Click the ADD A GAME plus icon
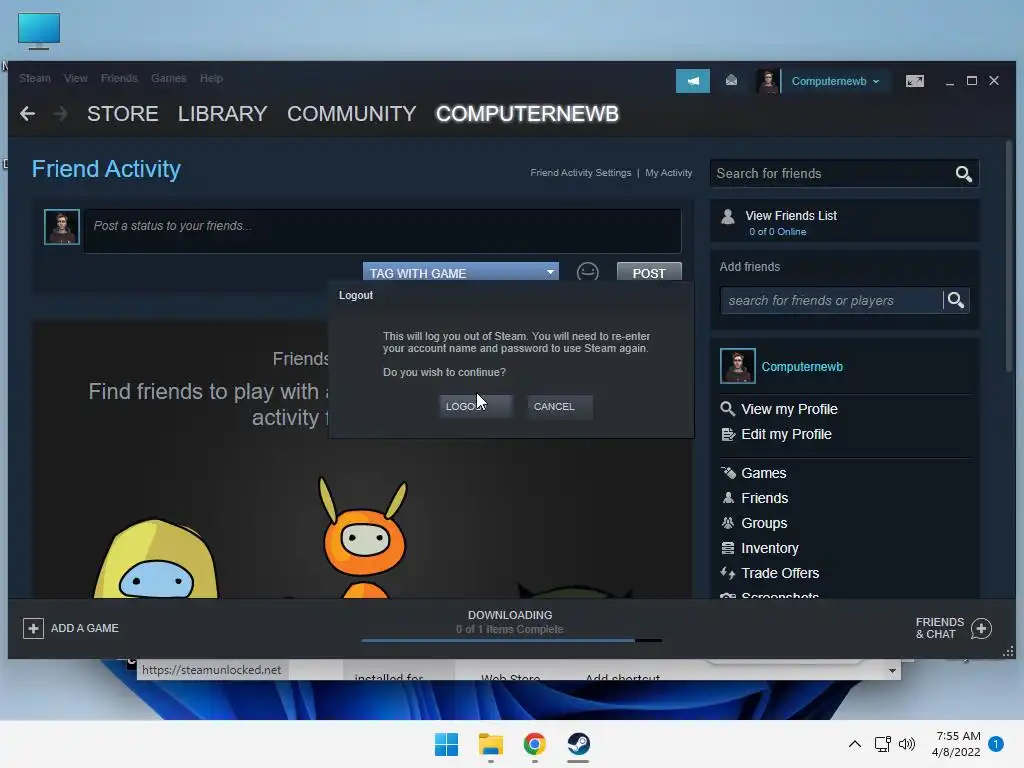This screenshot has height=768, width=1024. pyautogui.click(x=33, y=628)
